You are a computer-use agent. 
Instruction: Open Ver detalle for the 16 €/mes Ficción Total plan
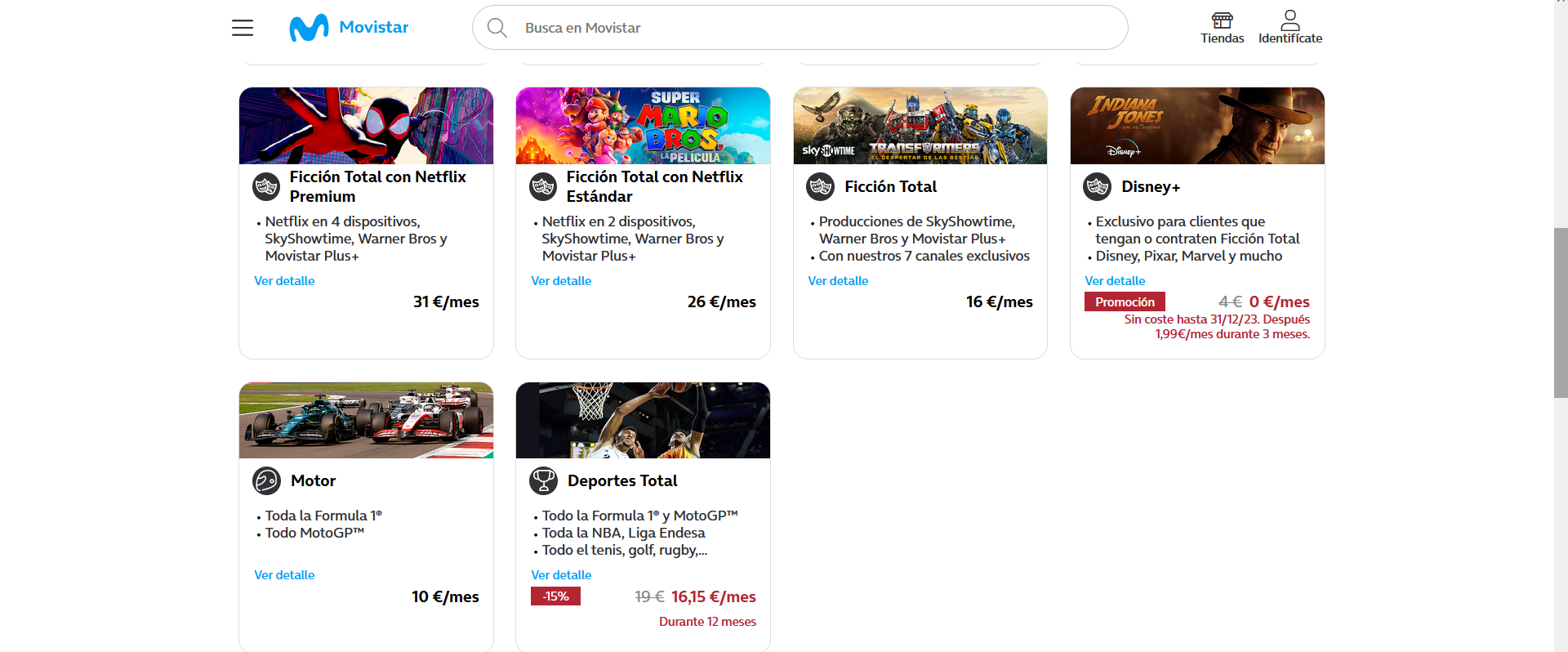pyautogui.click(x=838, y=281)
